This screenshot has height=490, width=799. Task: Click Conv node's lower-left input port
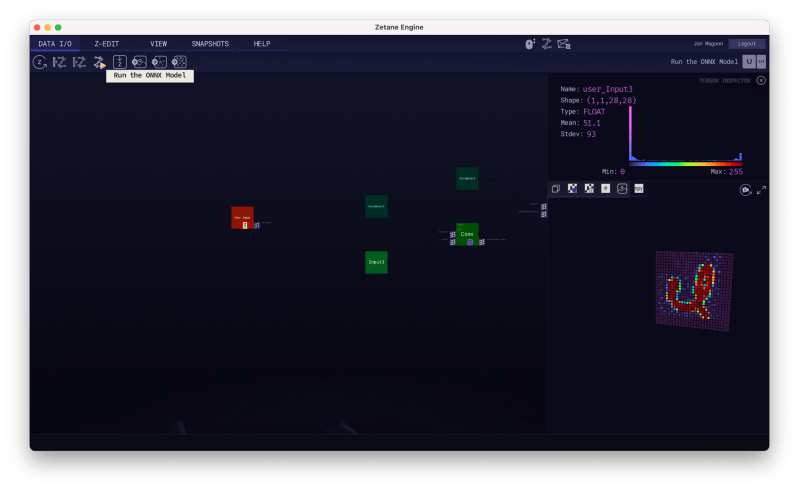tap(452, 242)
